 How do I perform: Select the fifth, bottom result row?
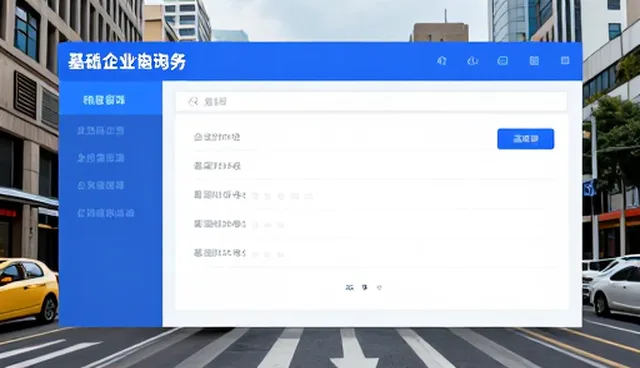tap(374, 253)
